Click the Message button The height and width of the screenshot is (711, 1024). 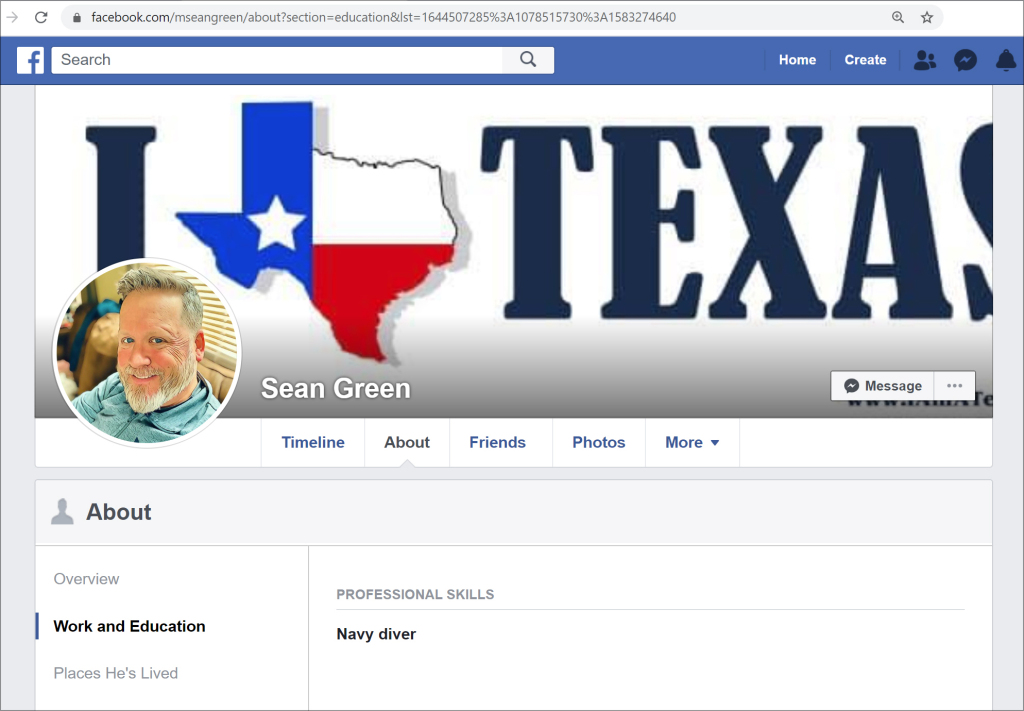[882, 386]
